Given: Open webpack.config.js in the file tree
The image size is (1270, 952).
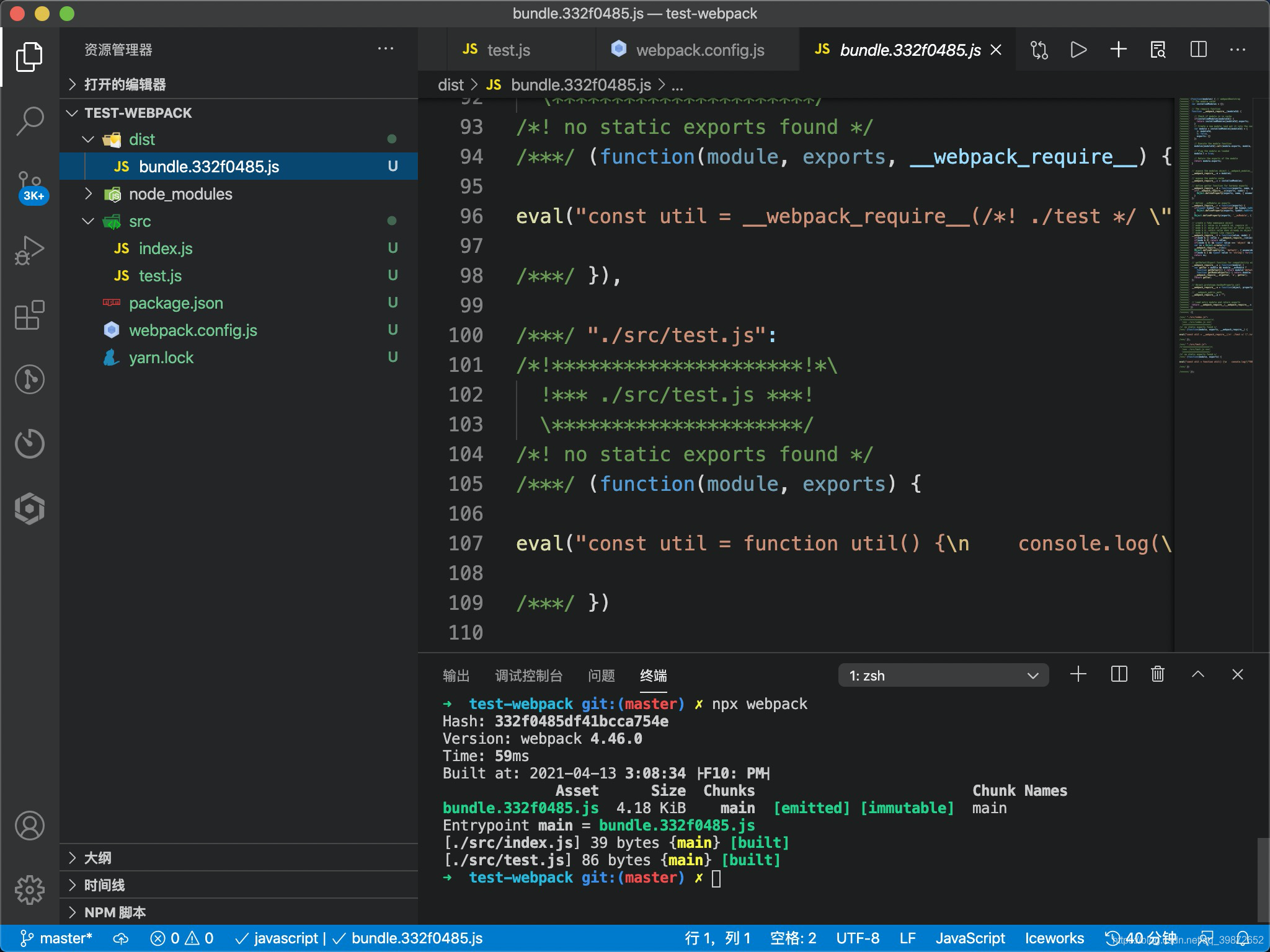Looking at the screenshot, I should [x=239, y=330].
